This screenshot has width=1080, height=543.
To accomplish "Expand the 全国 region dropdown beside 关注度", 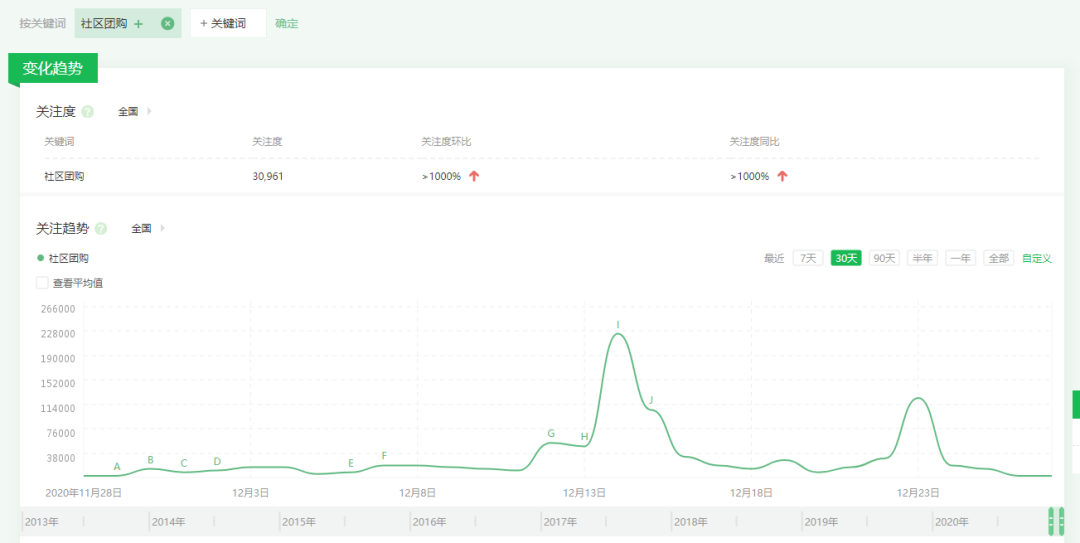I will pos(134,112).
